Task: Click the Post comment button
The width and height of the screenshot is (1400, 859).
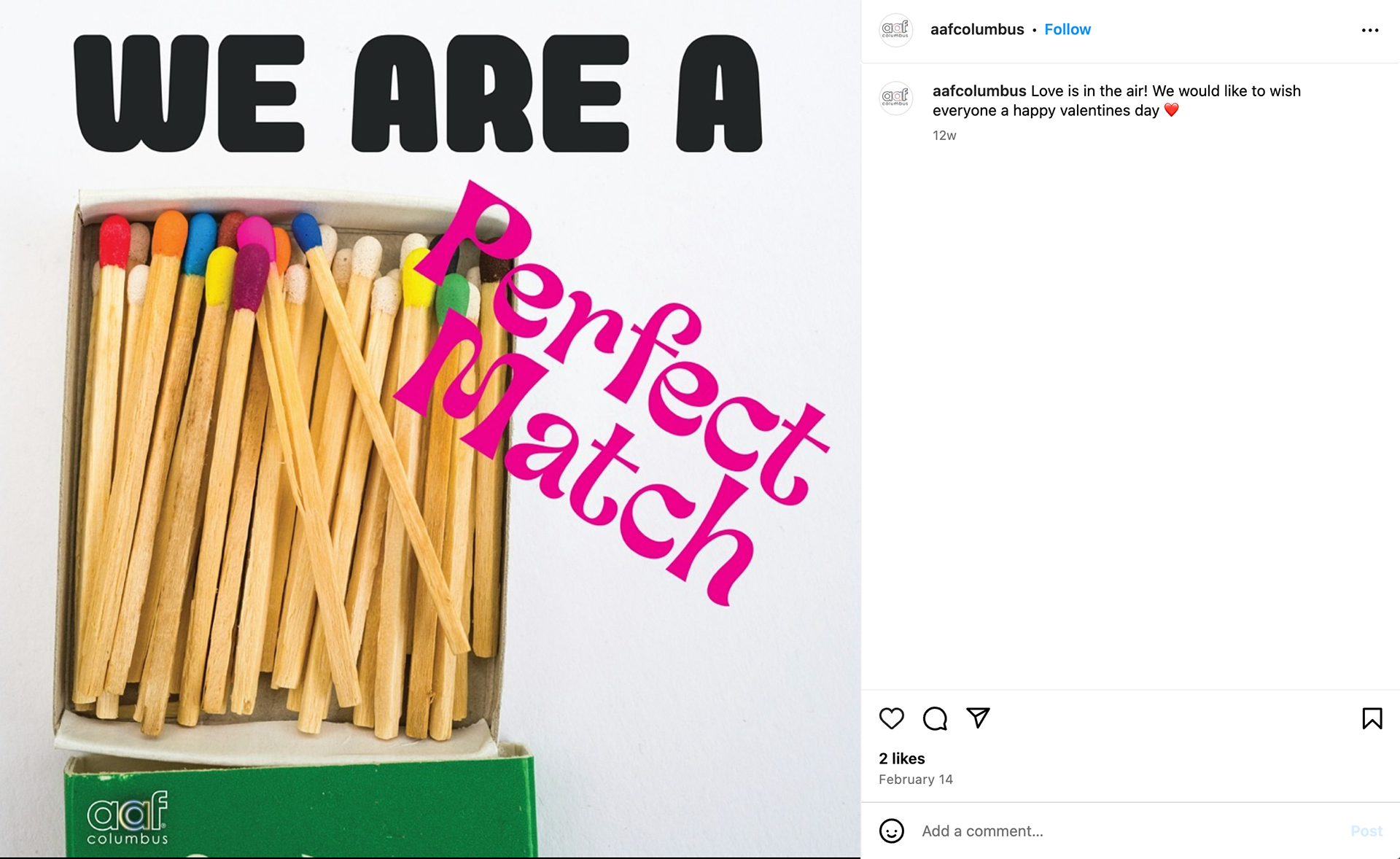Action: pyautogui.click(x=1366, y=831)
